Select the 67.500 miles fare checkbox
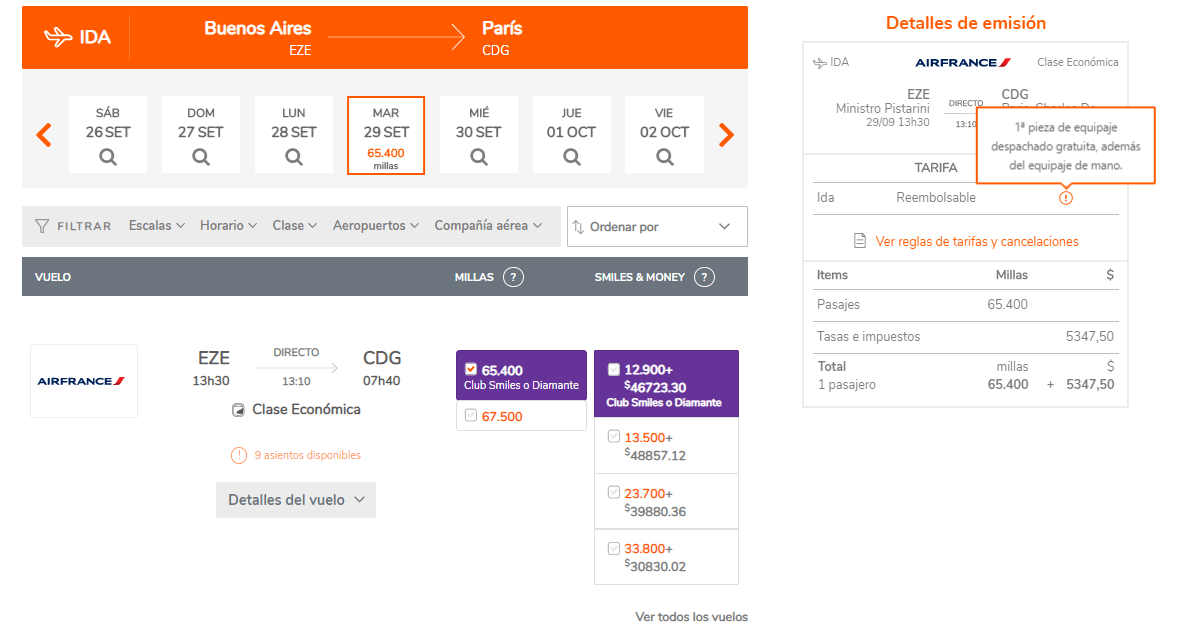Screen dimensions: 1190x628 coord(471,415)
